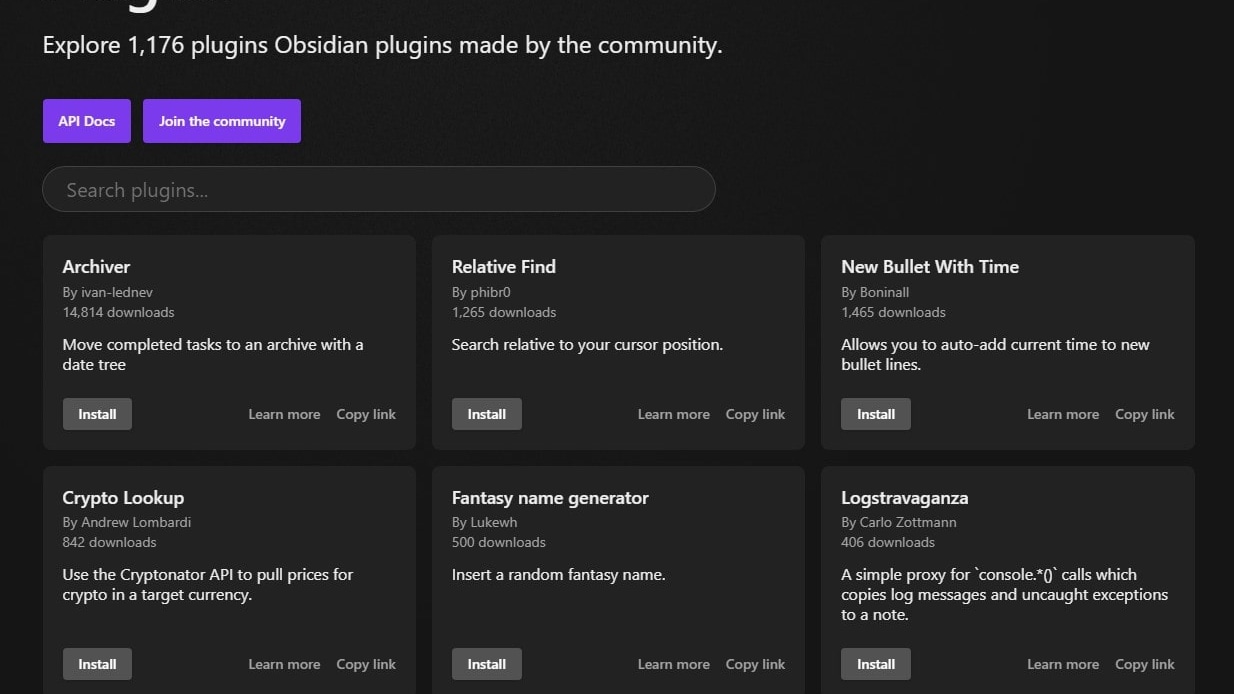The height and width of the screenshot is (694, 1234).
Task: Install the New Bullet With Time plugin
Action: coord(875,413)
